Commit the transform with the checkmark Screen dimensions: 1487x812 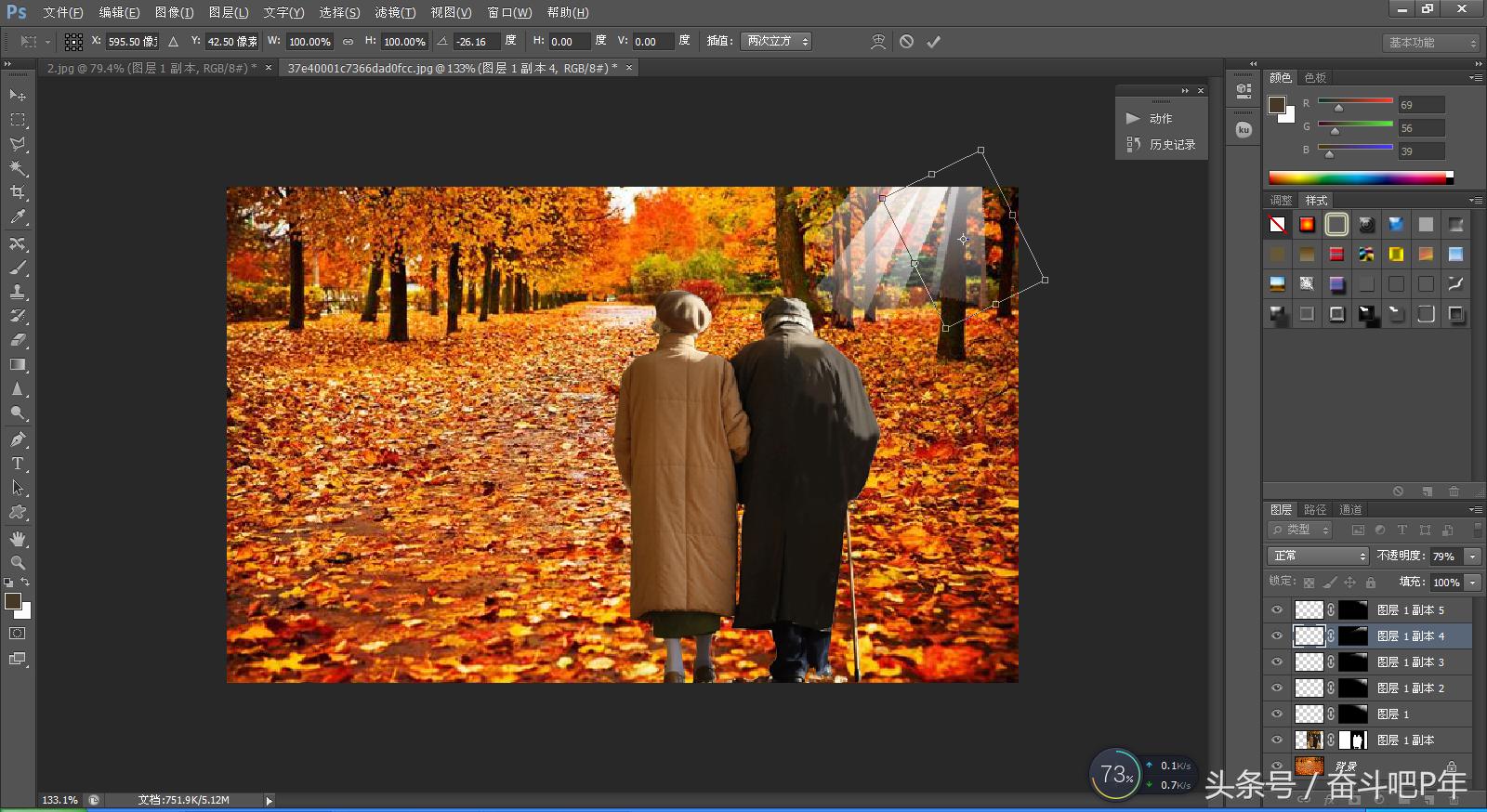click(933, 42)
